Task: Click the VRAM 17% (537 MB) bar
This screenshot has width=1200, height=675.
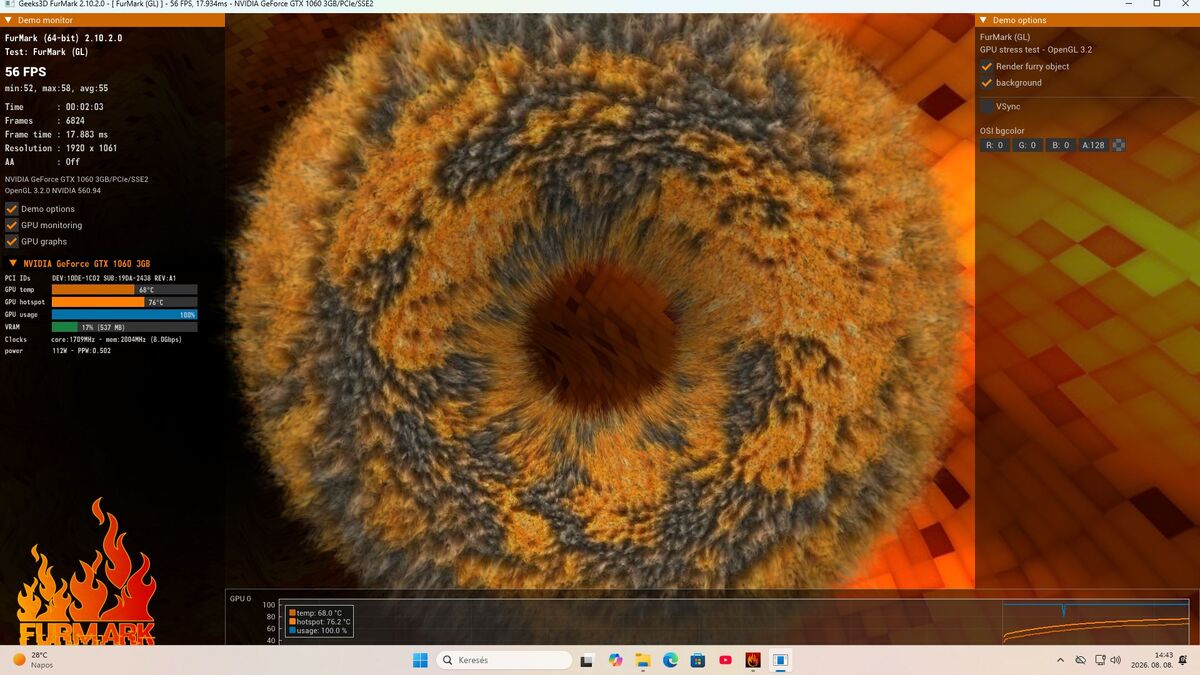Action: pos(124,327)
